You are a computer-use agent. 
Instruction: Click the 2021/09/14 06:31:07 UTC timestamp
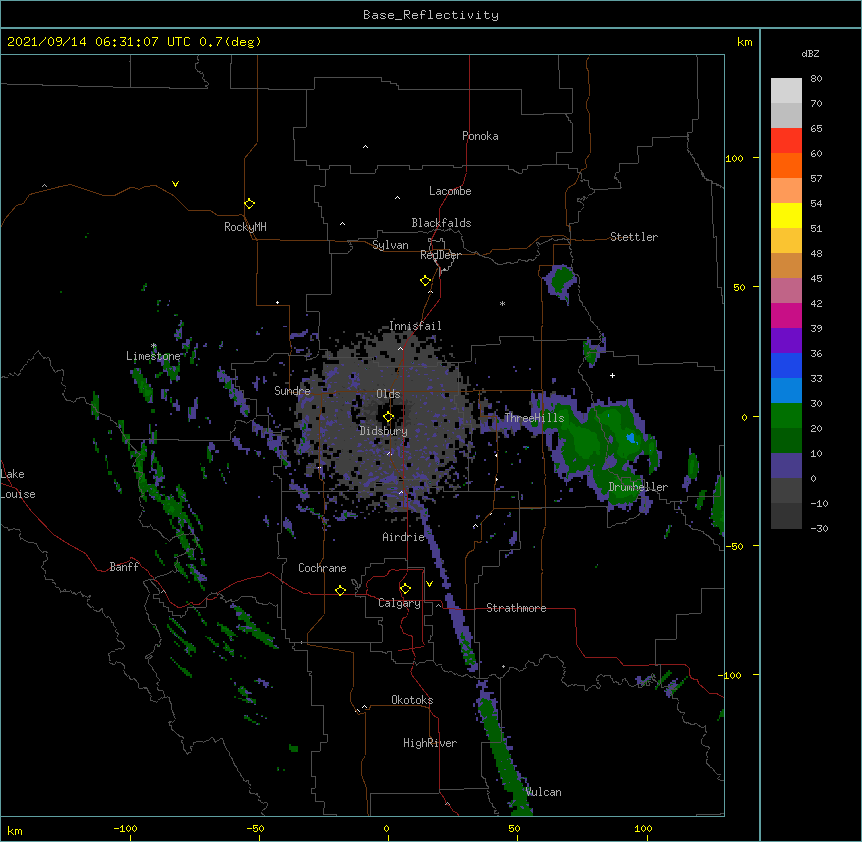(x=99, y=42)
